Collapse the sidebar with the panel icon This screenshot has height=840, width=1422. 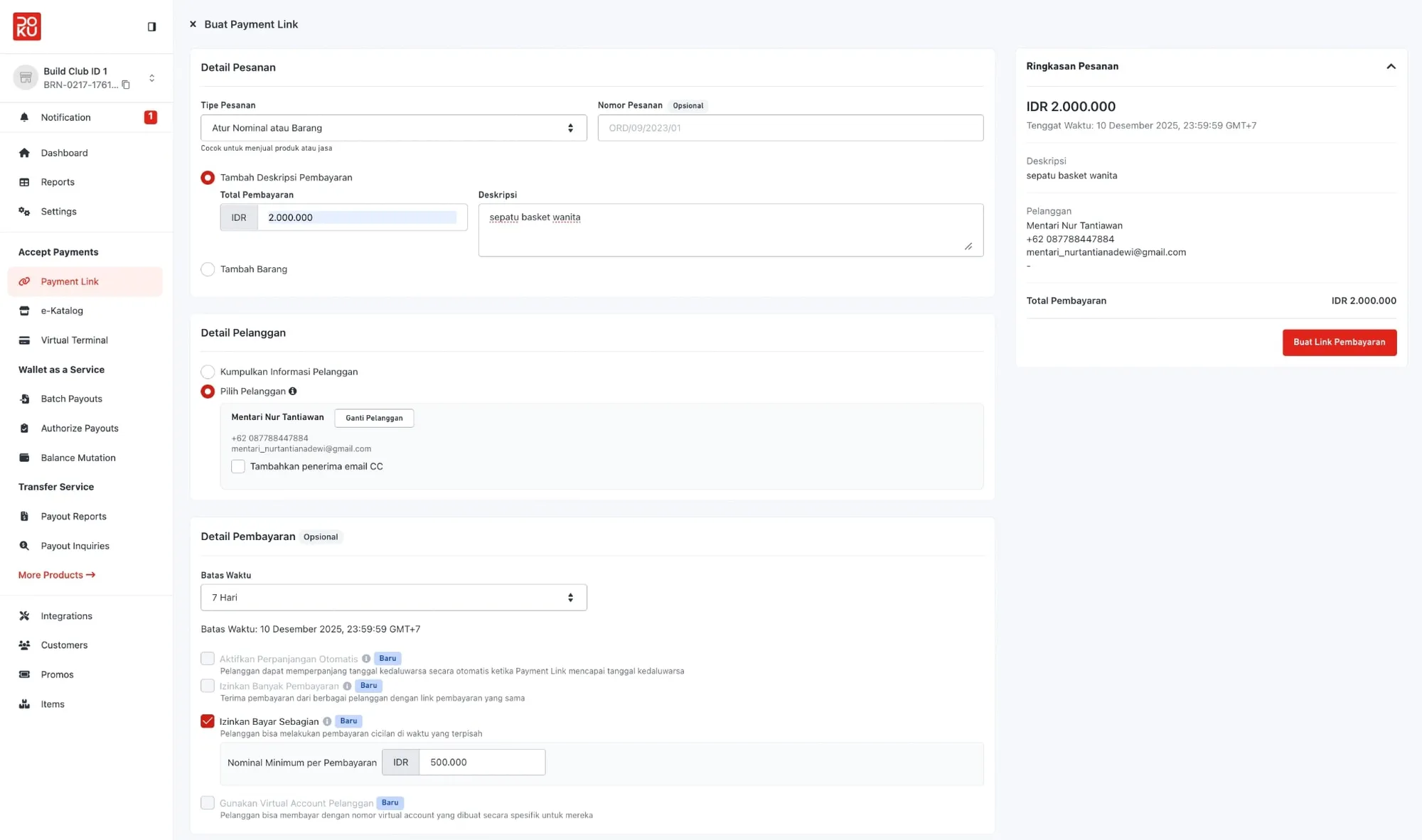[x=151, y=26]
